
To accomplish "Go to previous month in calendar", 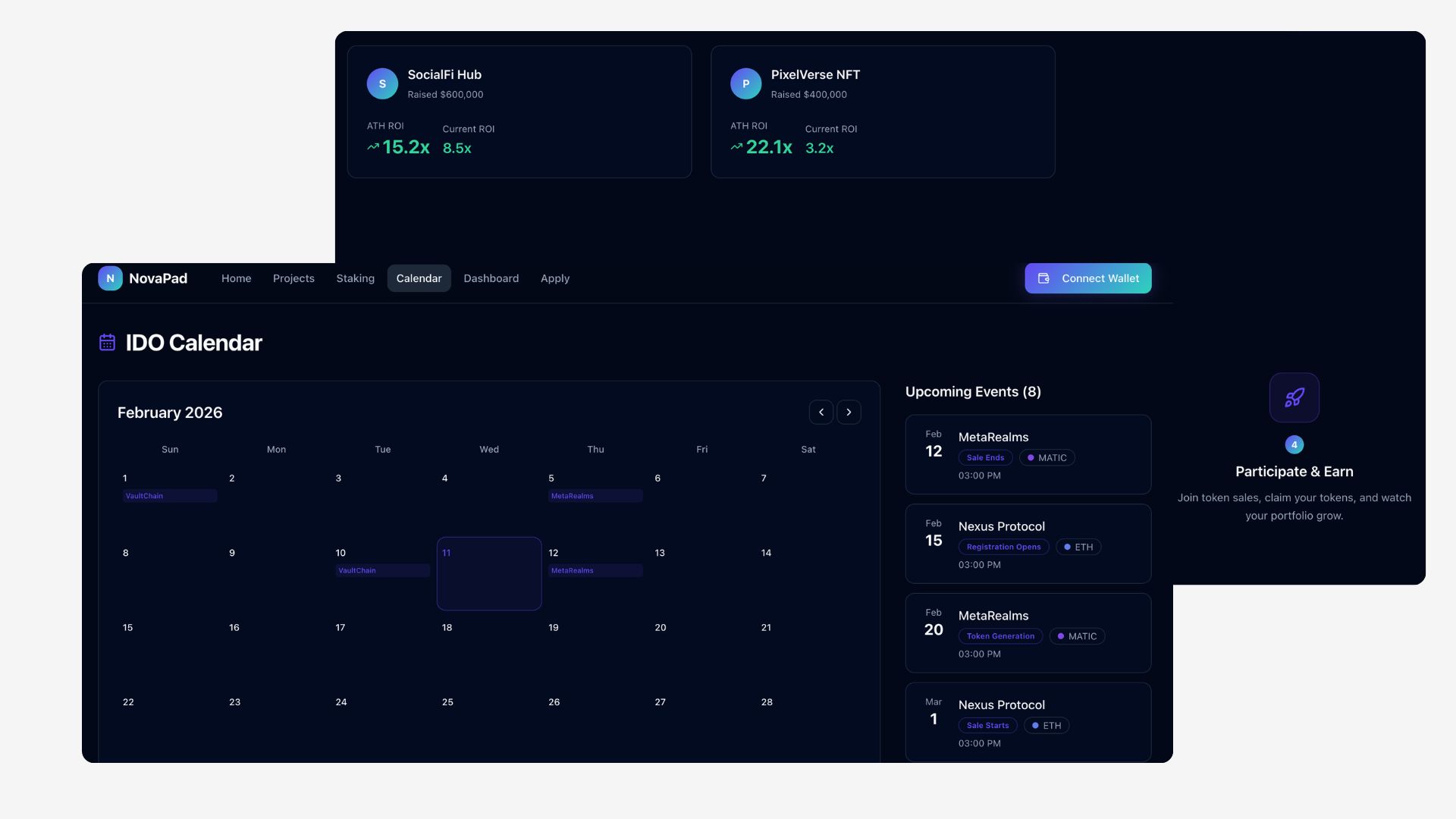I will (821, 413).
